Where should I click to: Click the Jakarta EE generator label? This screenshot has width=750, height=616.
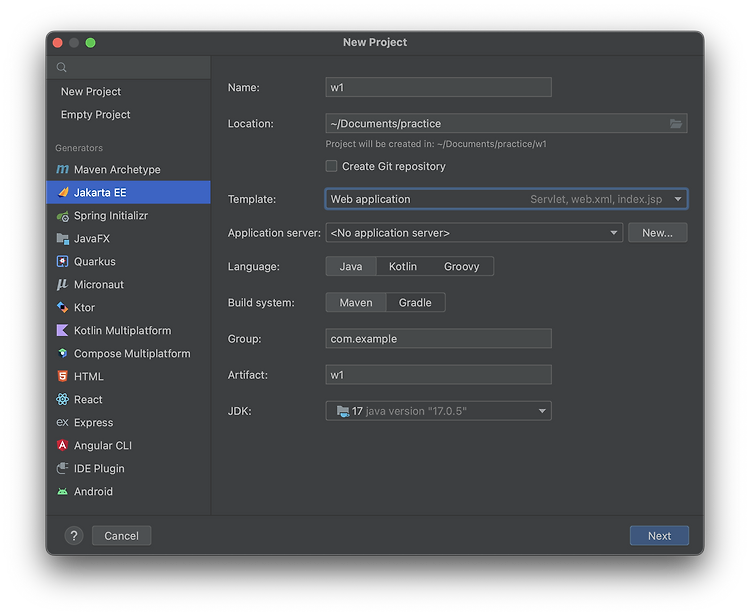100,192
